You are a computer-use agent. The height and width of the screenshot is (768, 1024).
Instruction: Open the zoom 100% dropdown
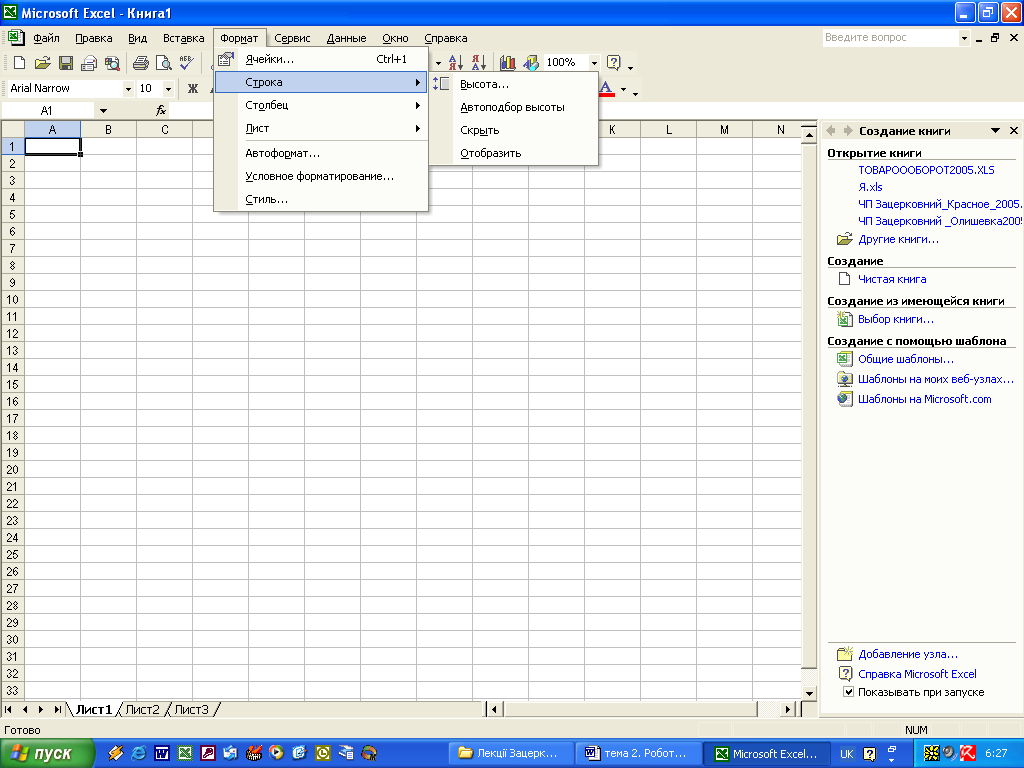click(594, 63)
